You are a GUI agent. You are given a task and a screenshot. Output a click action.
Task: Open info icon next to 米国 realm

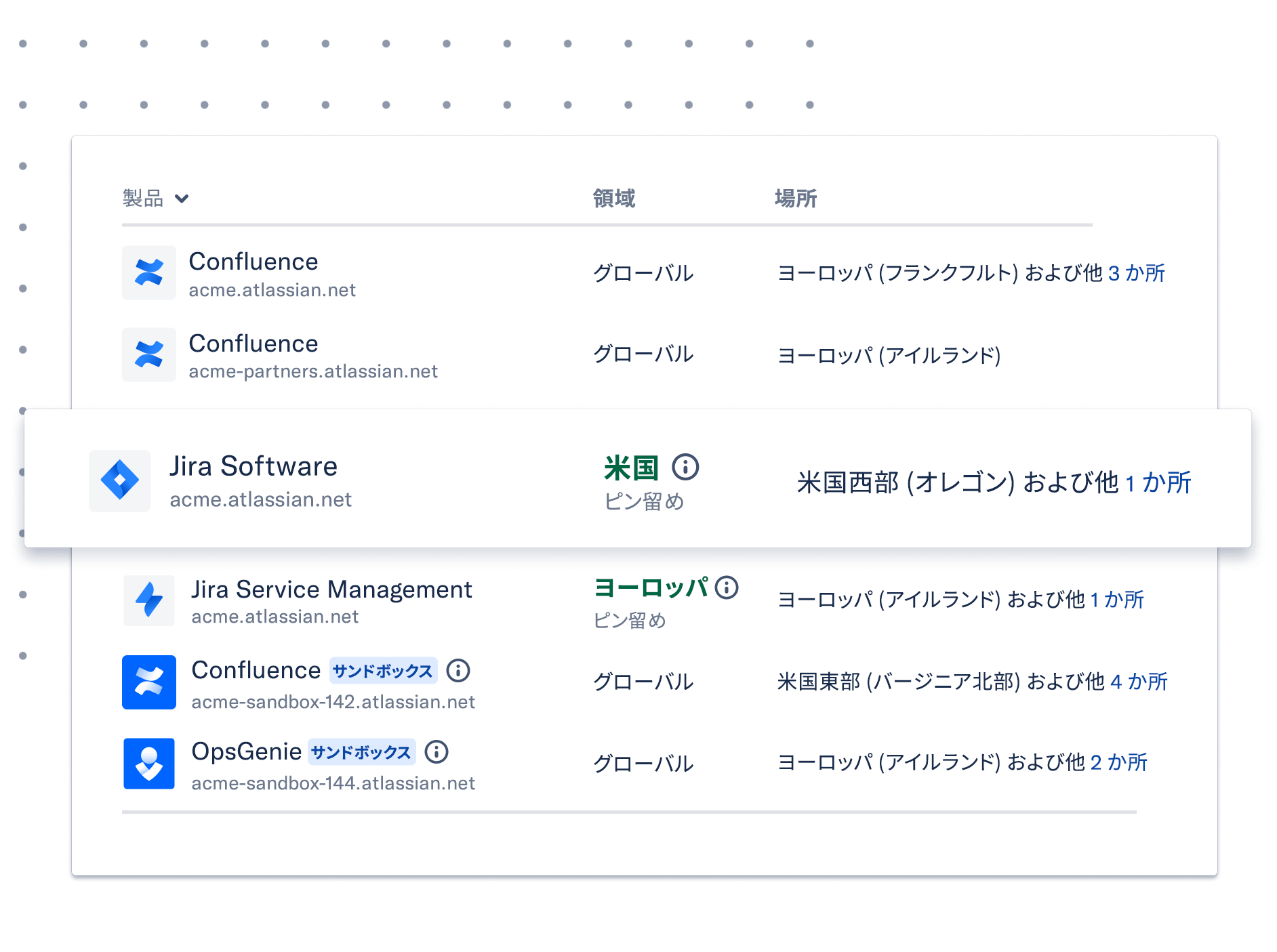click(x=685, y=467)
